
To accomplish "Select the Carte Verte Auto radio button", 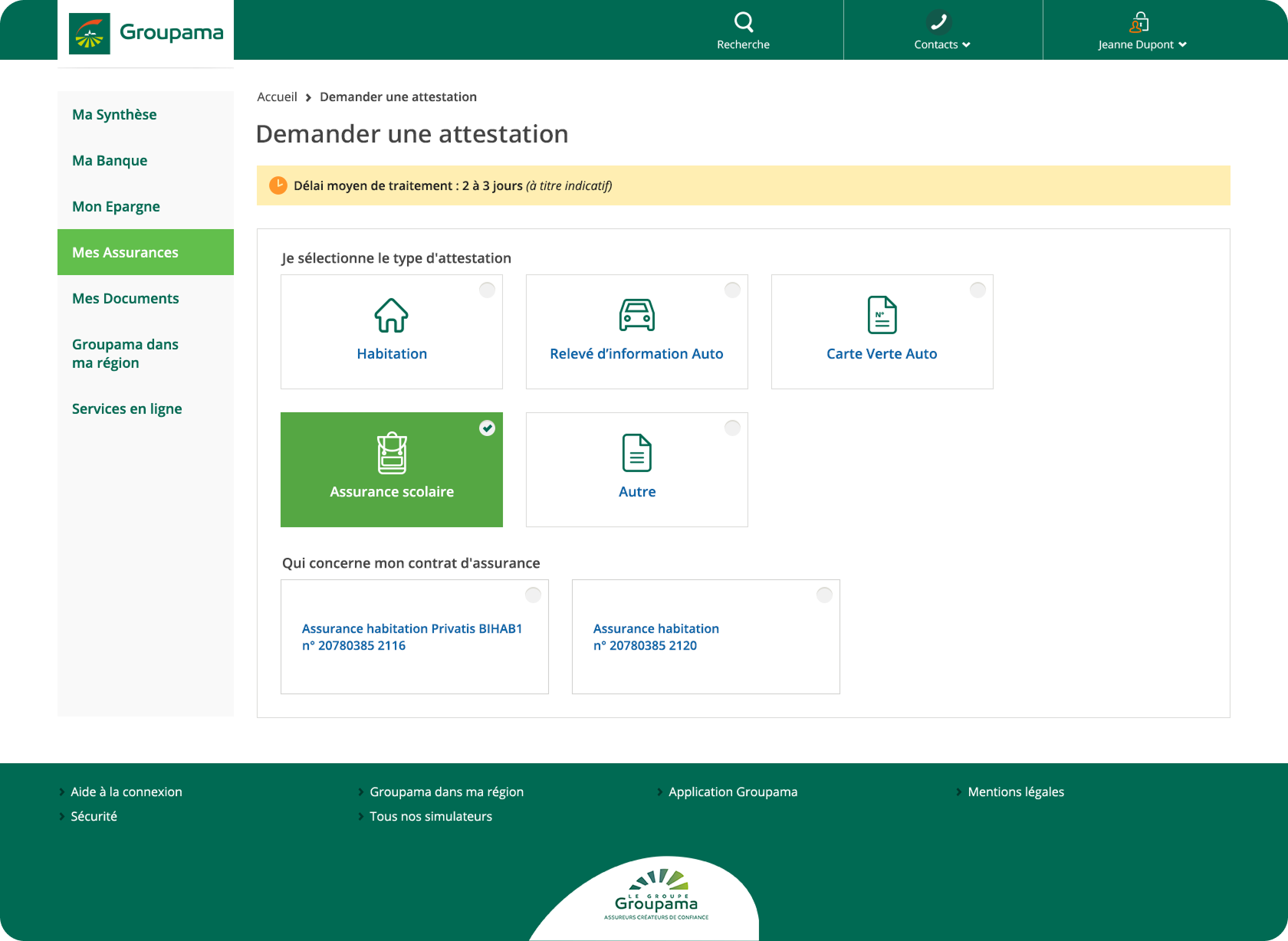I will coord(978,290).
